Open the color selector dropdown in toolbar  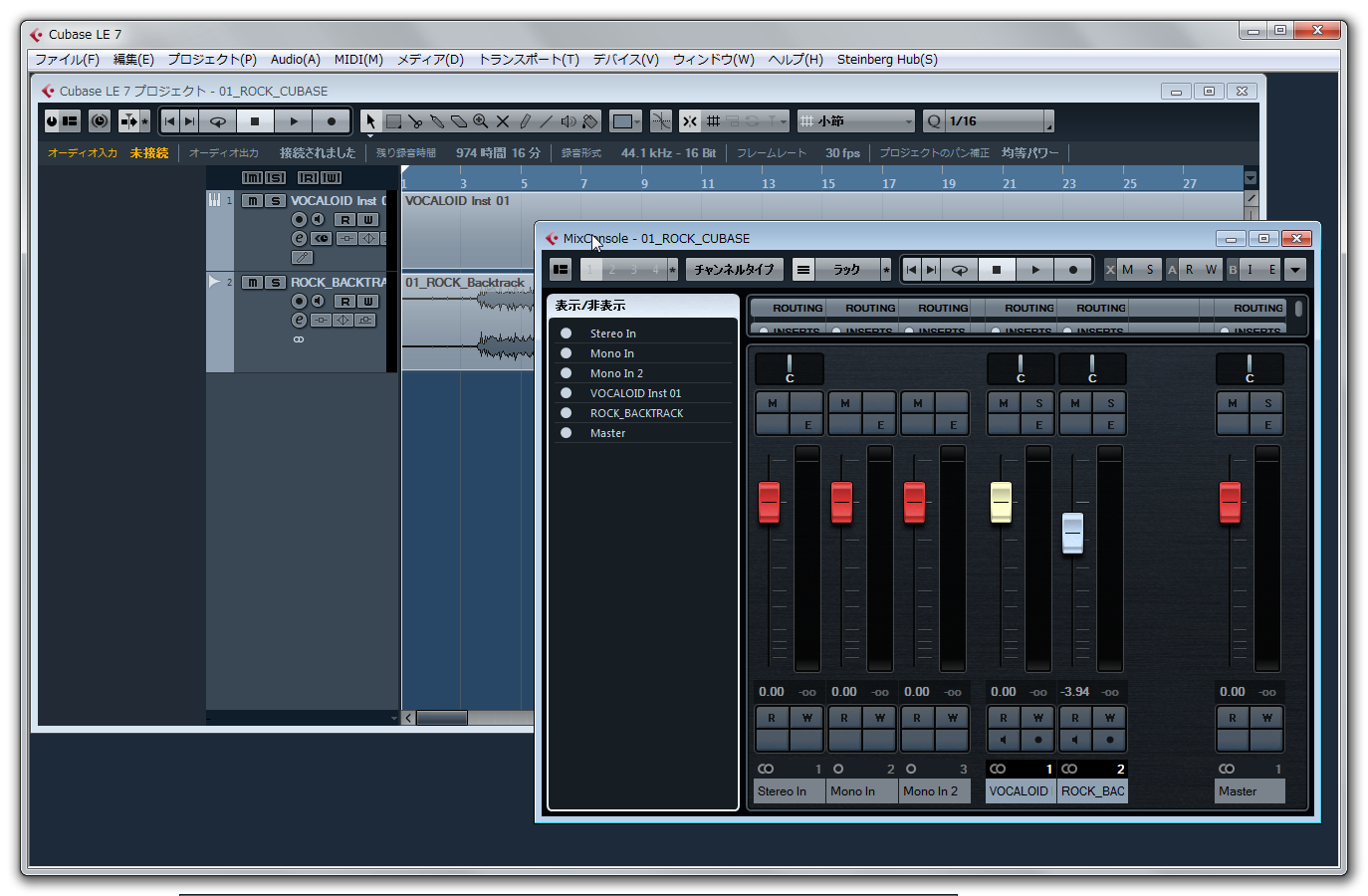(x=626, y=121)
